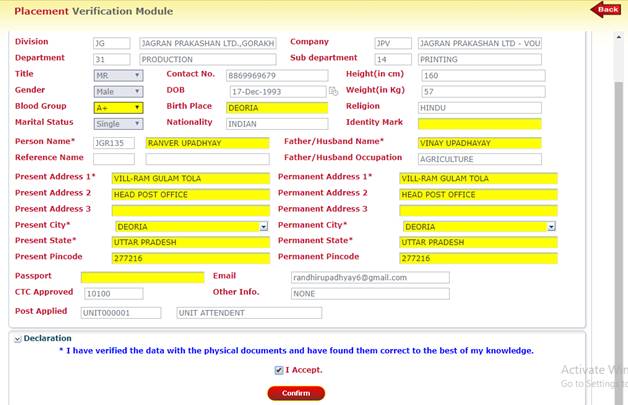Click the DOB date field
This screenshot has width=628, height=405.
(278, 92)
